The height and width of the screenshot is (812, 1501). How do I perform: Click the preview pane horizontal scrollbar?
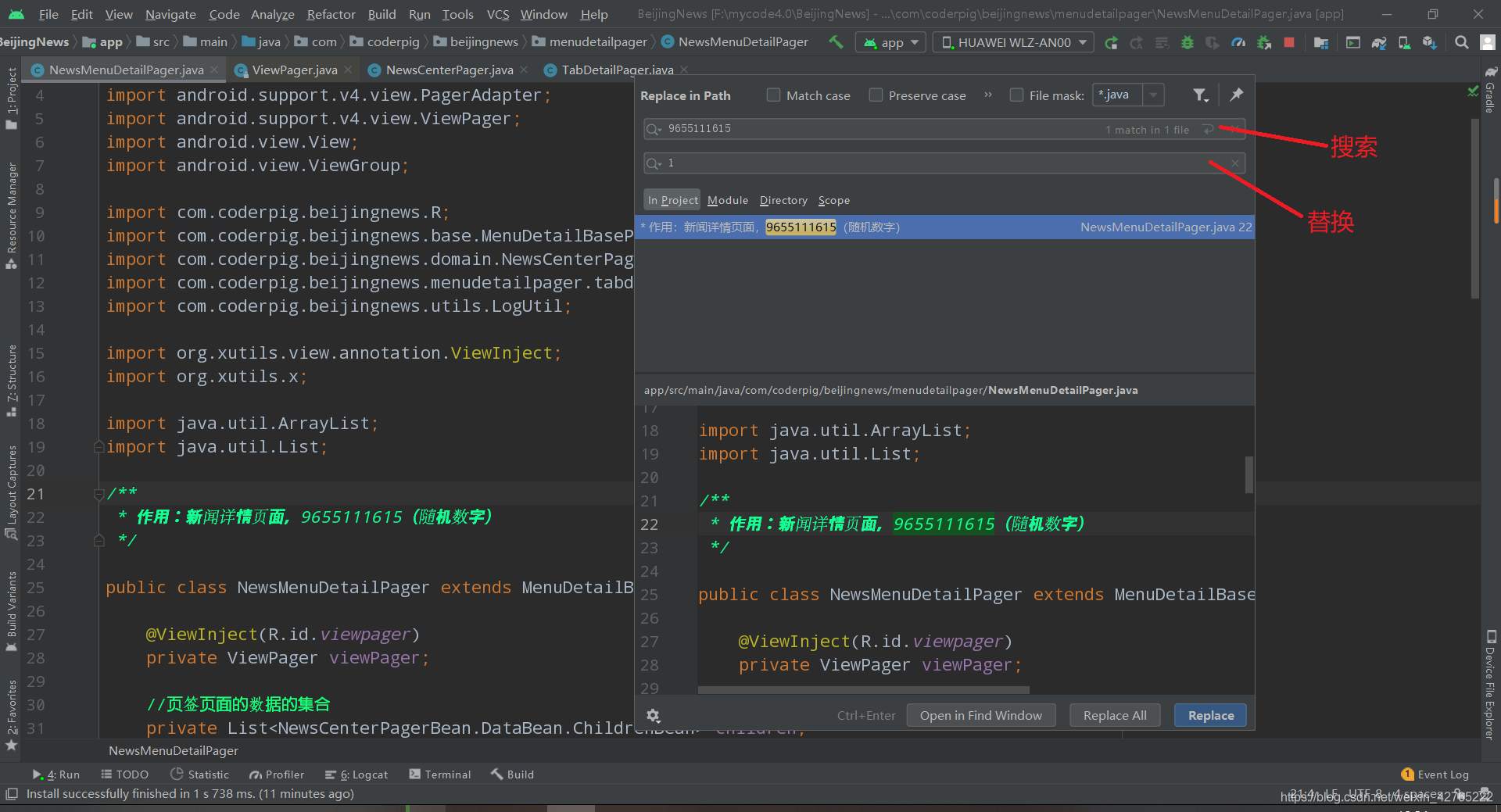coord(863,690)
